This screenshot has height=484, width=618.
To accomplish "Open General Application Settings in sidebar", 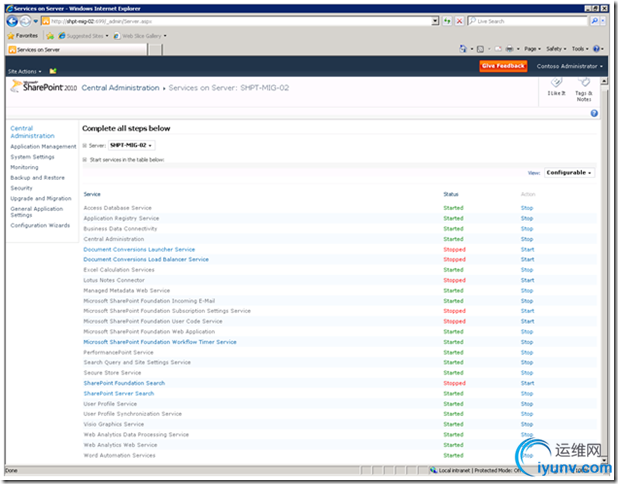I will [x=37, y=212].
